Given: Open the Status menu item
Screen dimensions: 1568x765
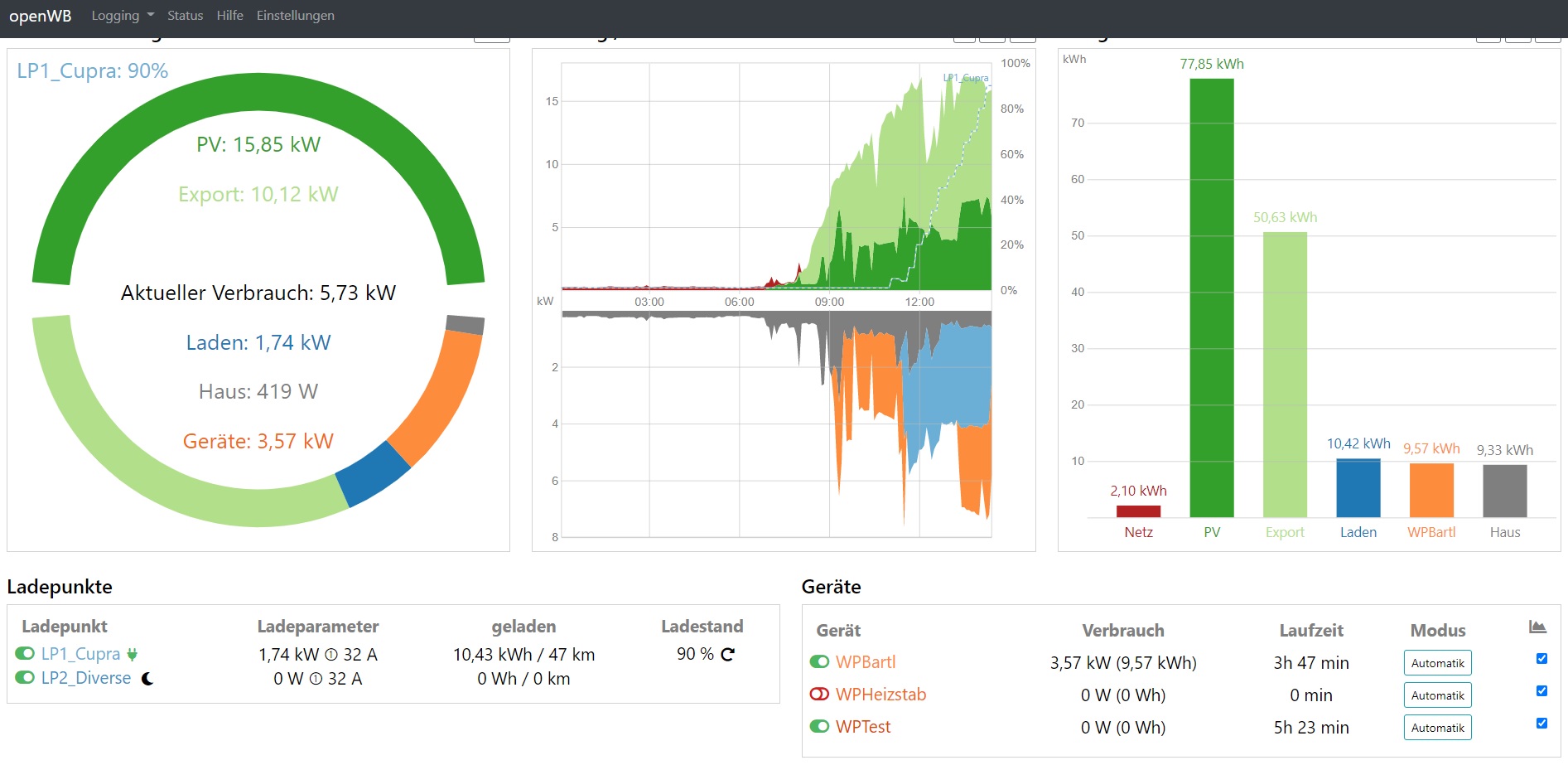Looking at the screenshot, I should point(185,16).
